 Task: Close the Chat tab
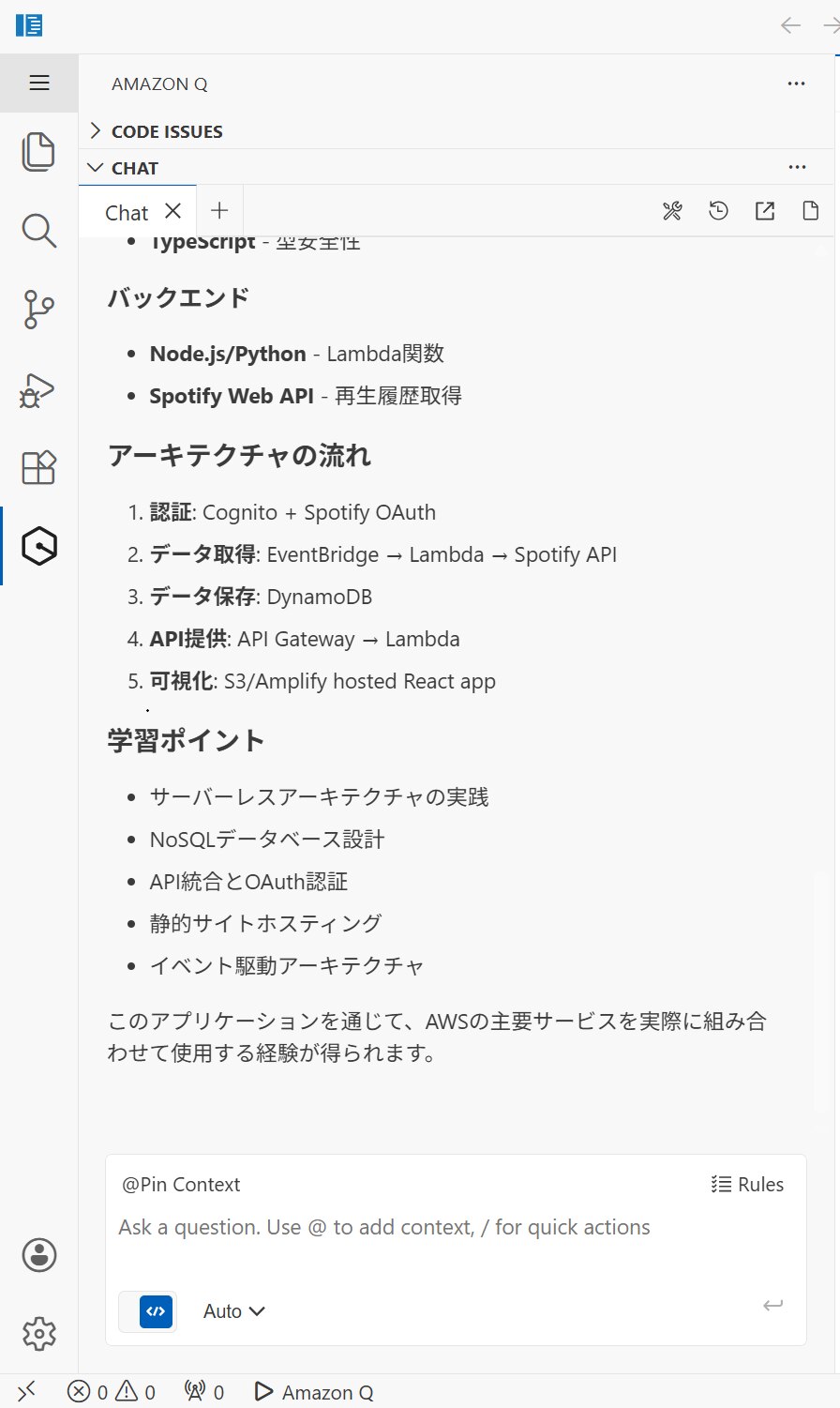pos(172,211)
